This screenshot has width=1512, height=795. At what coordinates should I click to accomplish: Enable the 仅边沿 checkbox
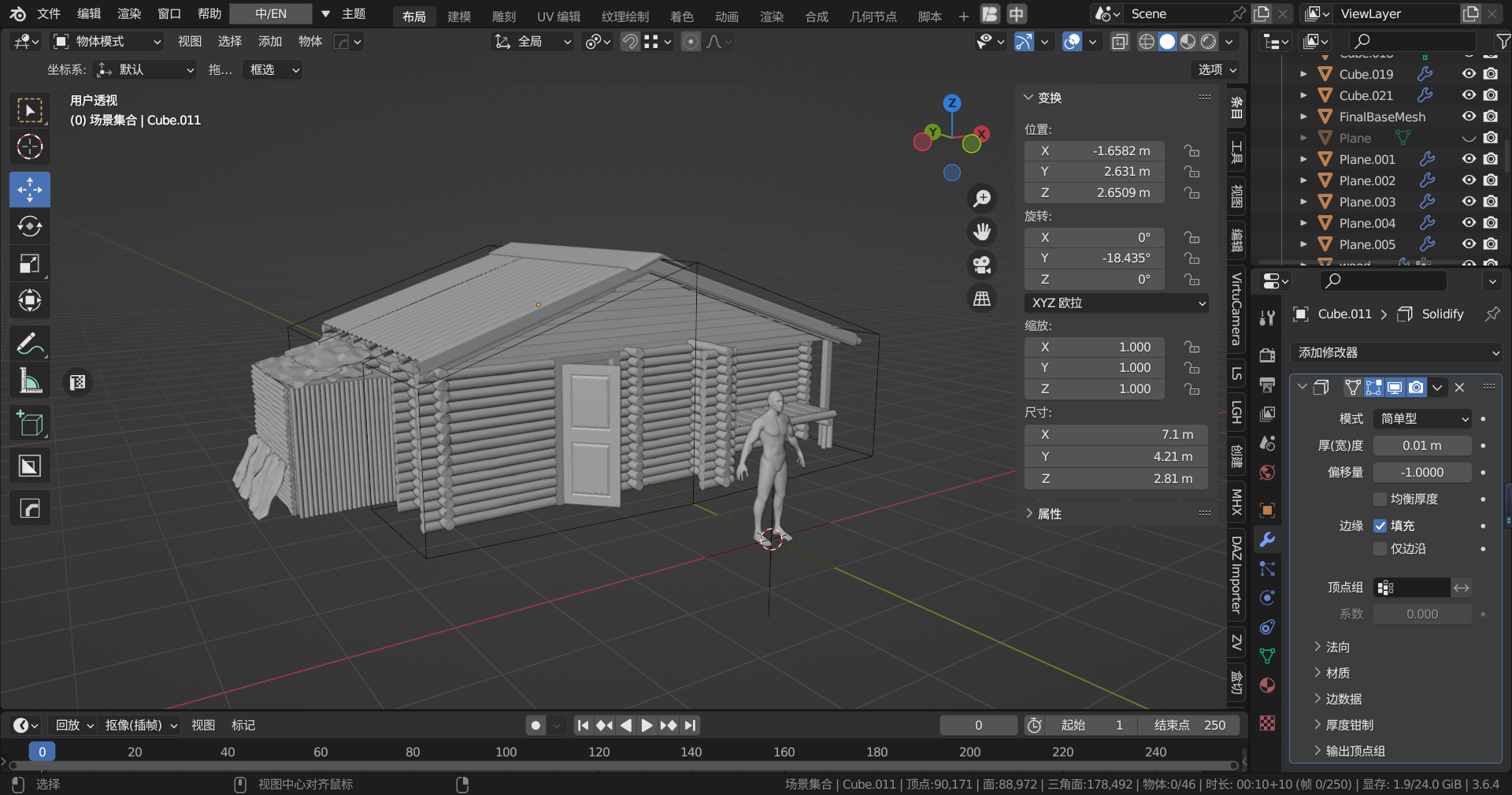click(1380, 548)
